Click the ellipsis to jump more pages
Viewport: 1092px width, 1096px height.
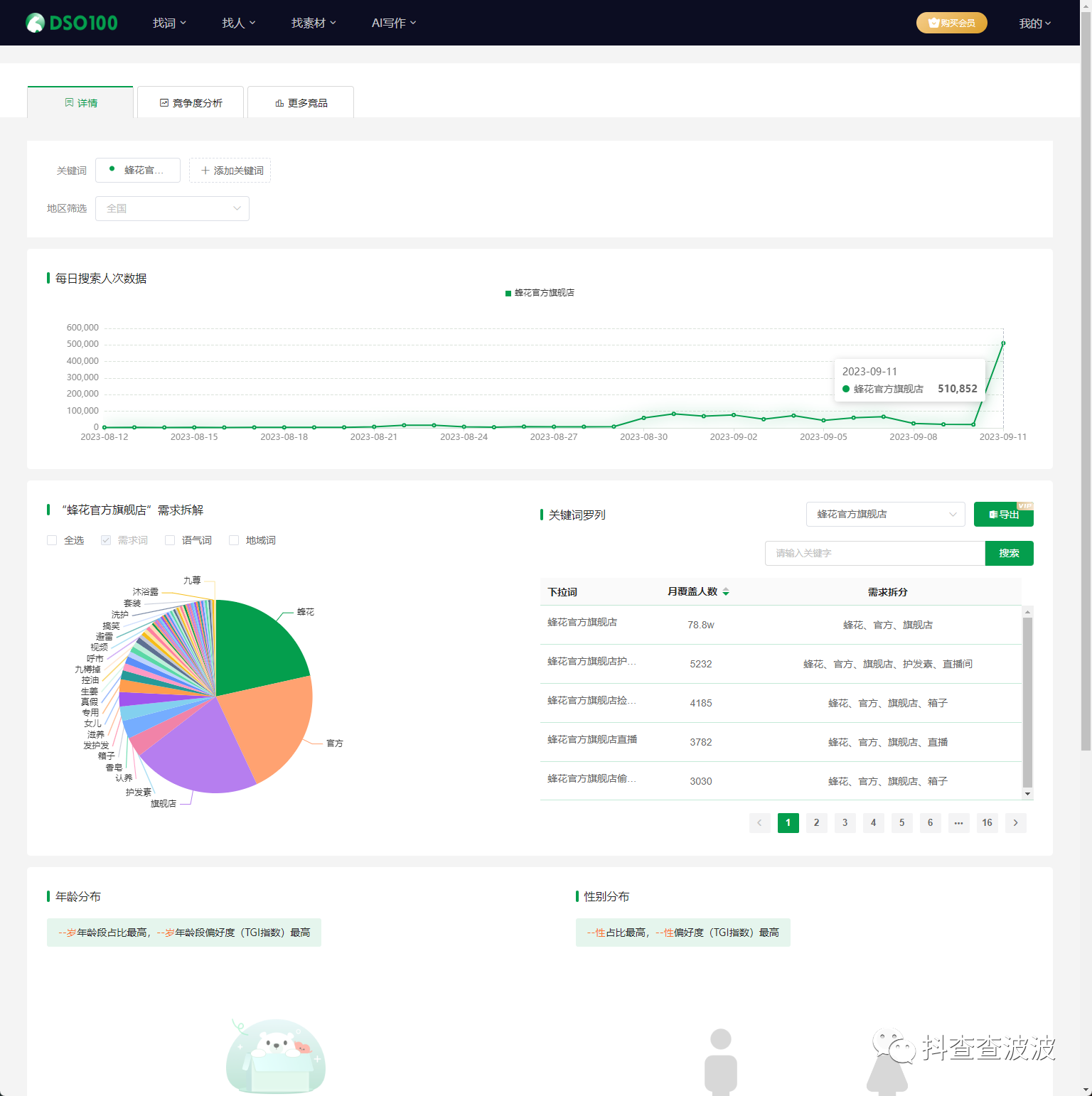tap(958, 823)
